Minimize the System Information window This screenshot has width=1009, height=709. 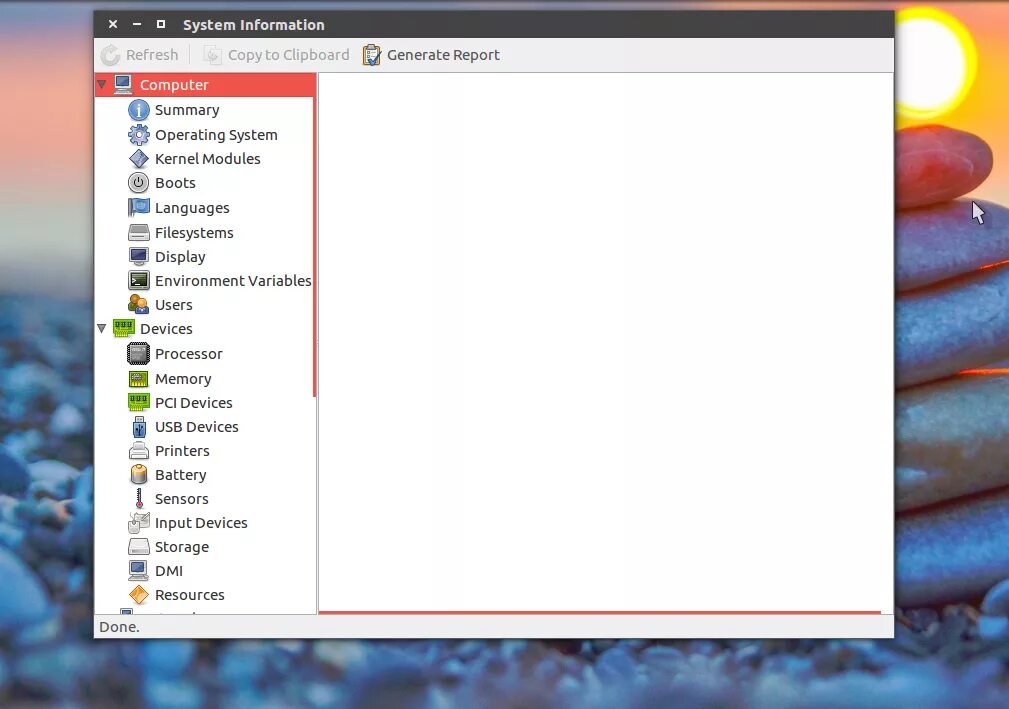pyautogui.click(x=137, y=24)
